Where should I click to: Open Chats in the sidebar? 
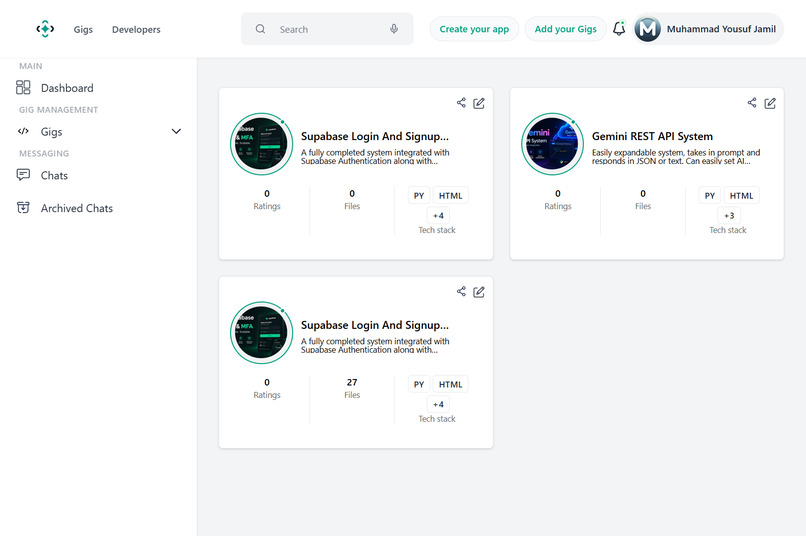54,175
